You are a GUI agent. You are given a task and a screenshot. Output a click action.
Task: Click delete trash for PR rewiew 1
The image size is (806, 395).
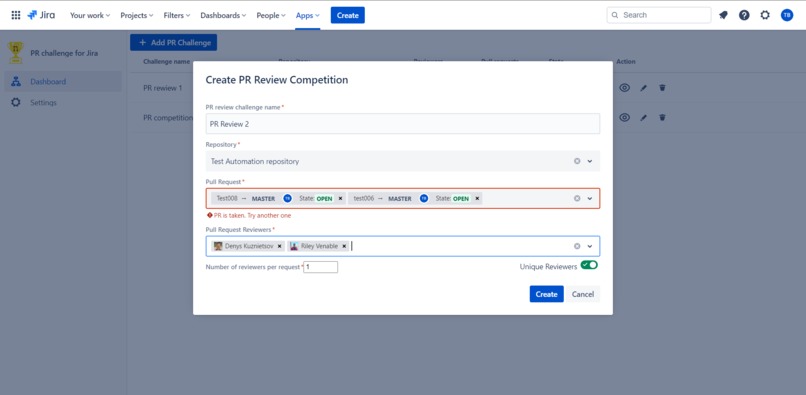pos(662,88)
